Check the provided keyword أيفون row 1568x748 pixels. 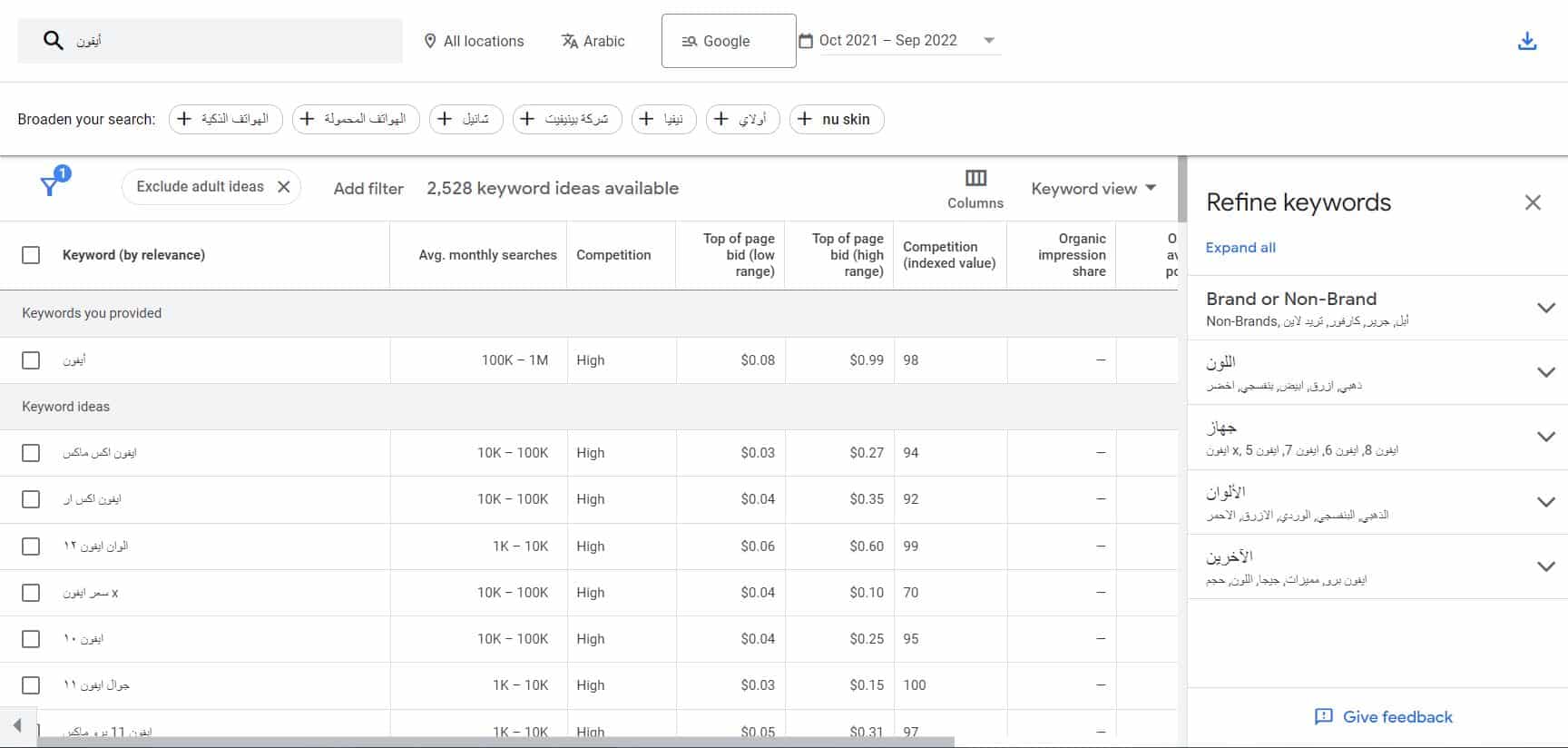coord(31,360)
